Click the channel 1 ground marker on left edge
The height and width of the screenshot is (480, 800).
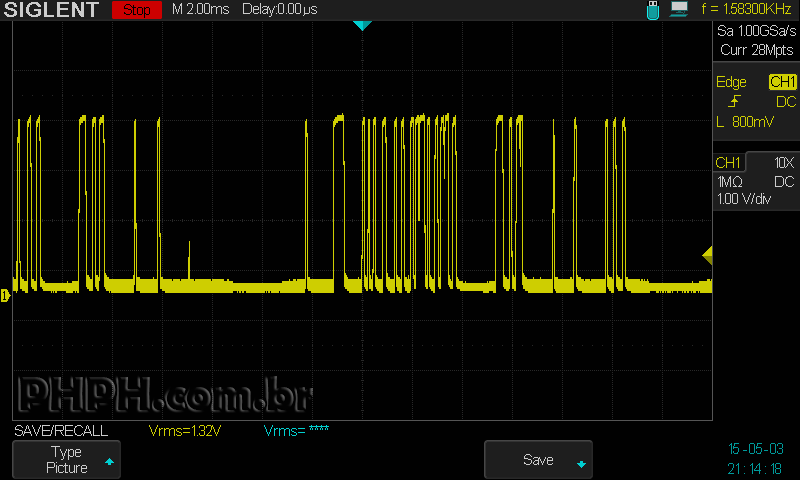[5, 295]
